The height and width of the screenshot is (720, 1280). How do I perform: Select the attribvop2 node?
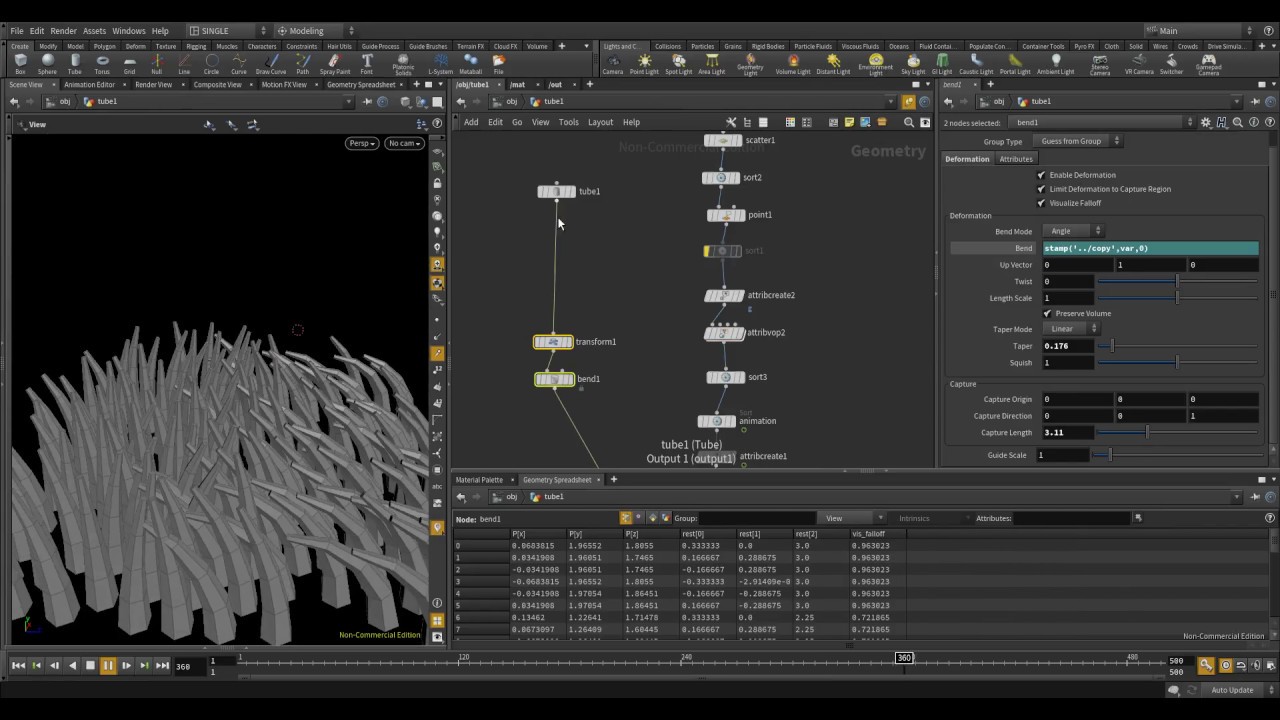click(724, 333)
